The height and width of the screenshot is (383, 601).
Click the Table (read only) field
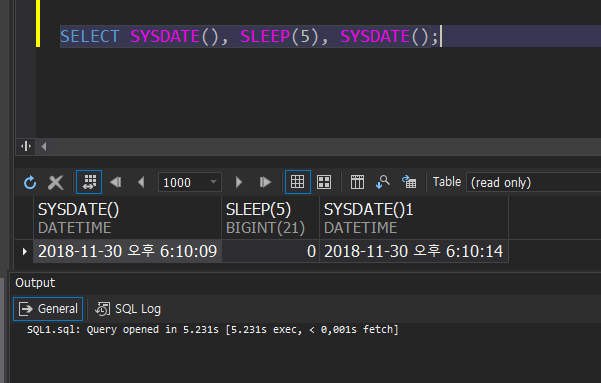(x=534, y=182)
